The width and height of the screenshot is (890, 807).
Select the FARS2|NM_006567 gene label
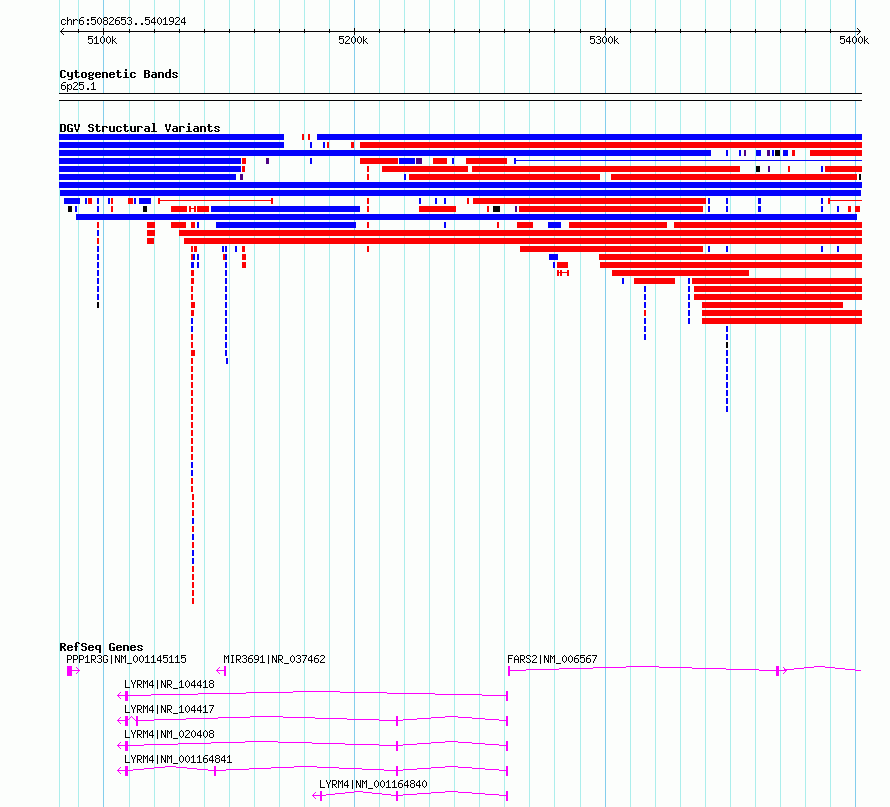click(x=552, y=659)
